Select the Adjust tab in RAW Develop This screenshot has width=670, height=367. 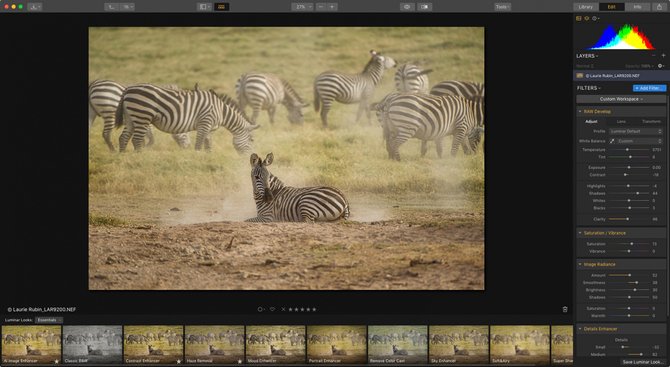[x=591, y=121]
